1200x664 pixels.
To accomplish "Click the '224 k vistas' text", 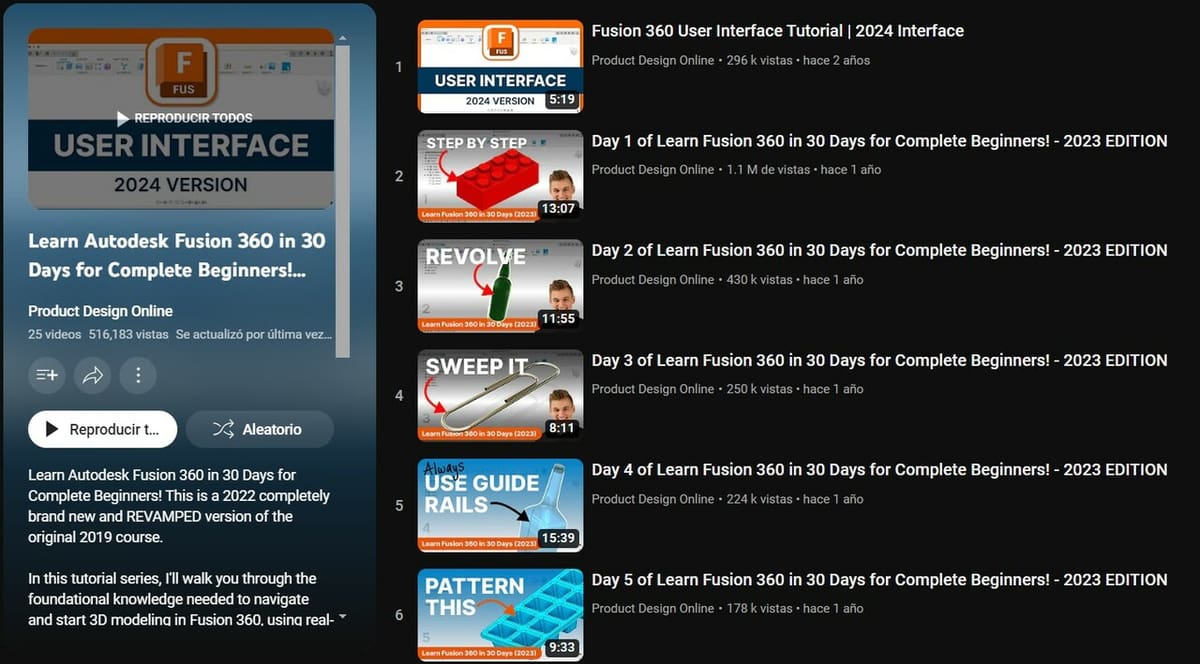I will (x=759, y=498).
